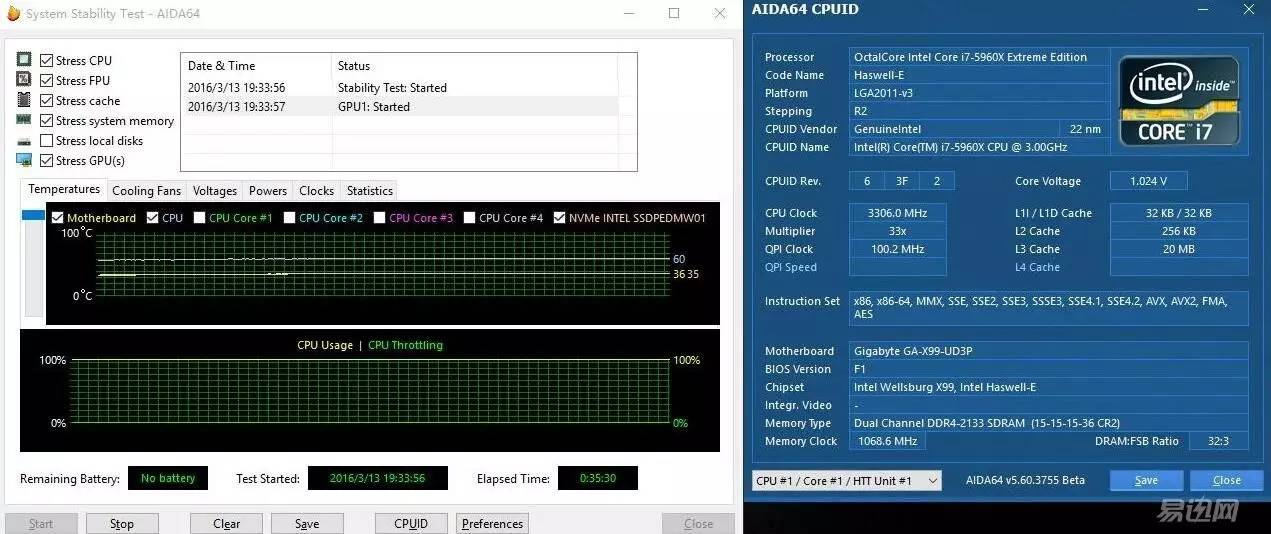Enable the Stress local disks checkbox
This screenshot has height=534, width=1271.
click(x=46, y=140)
